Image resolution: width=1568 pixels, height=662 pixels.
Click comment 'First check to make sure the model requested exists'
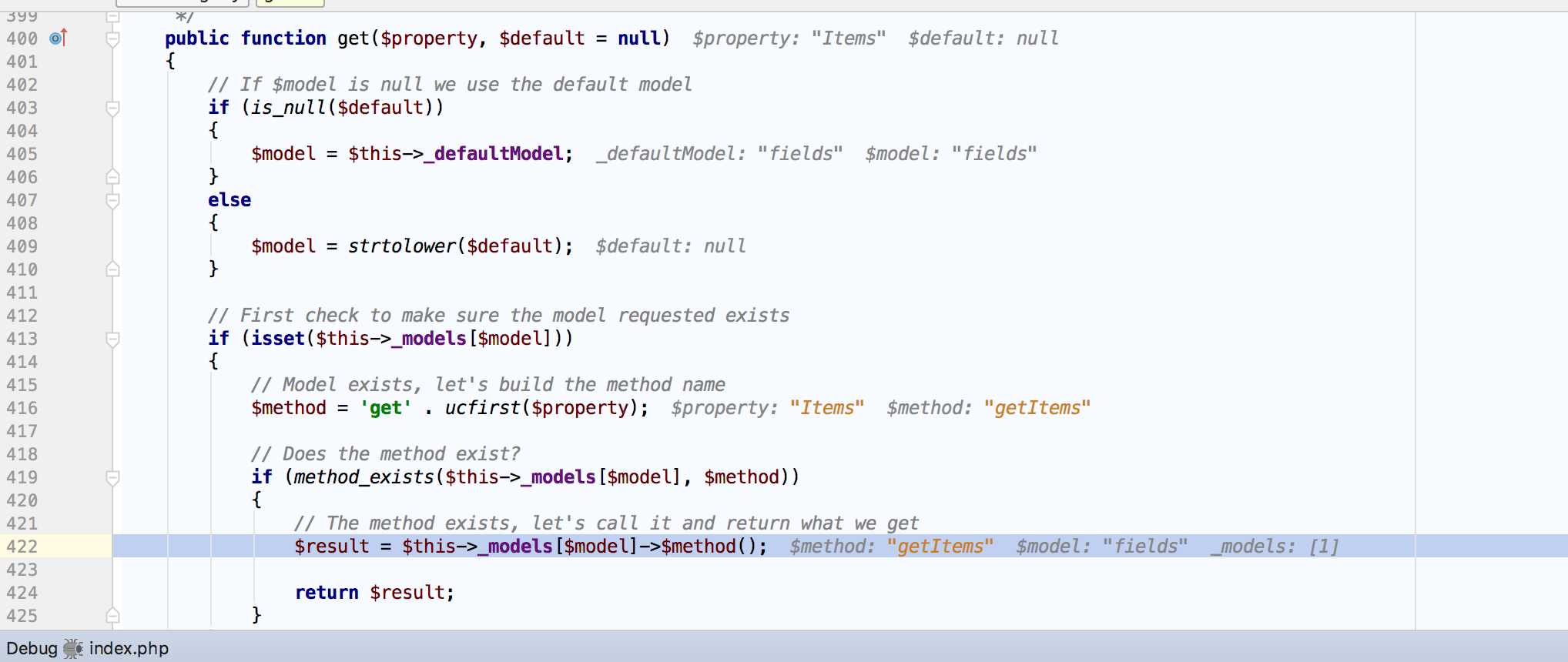coord(498,316)
